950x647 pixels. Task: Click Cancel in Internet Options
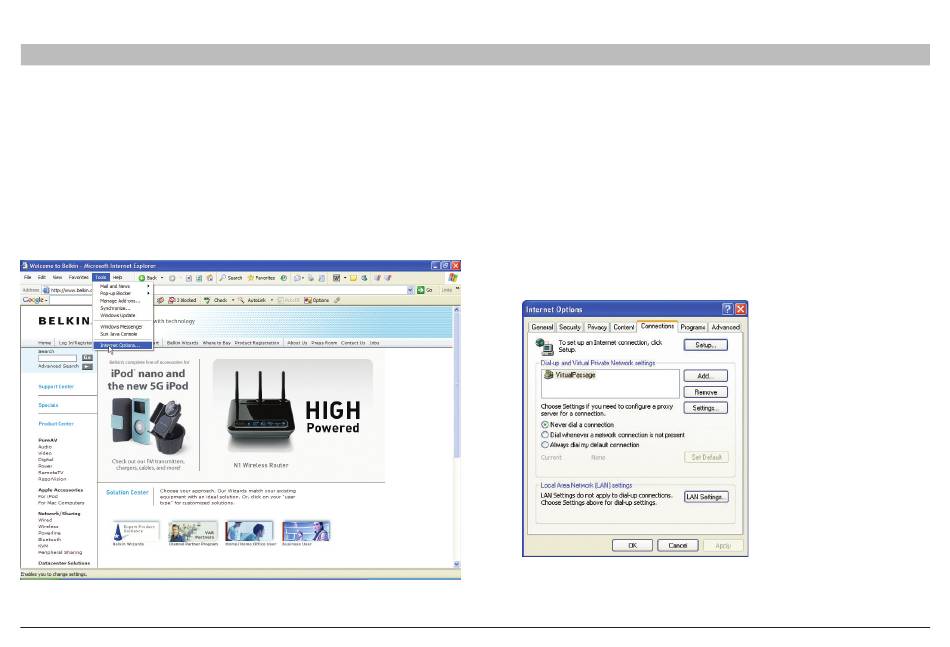click(677, 545)
